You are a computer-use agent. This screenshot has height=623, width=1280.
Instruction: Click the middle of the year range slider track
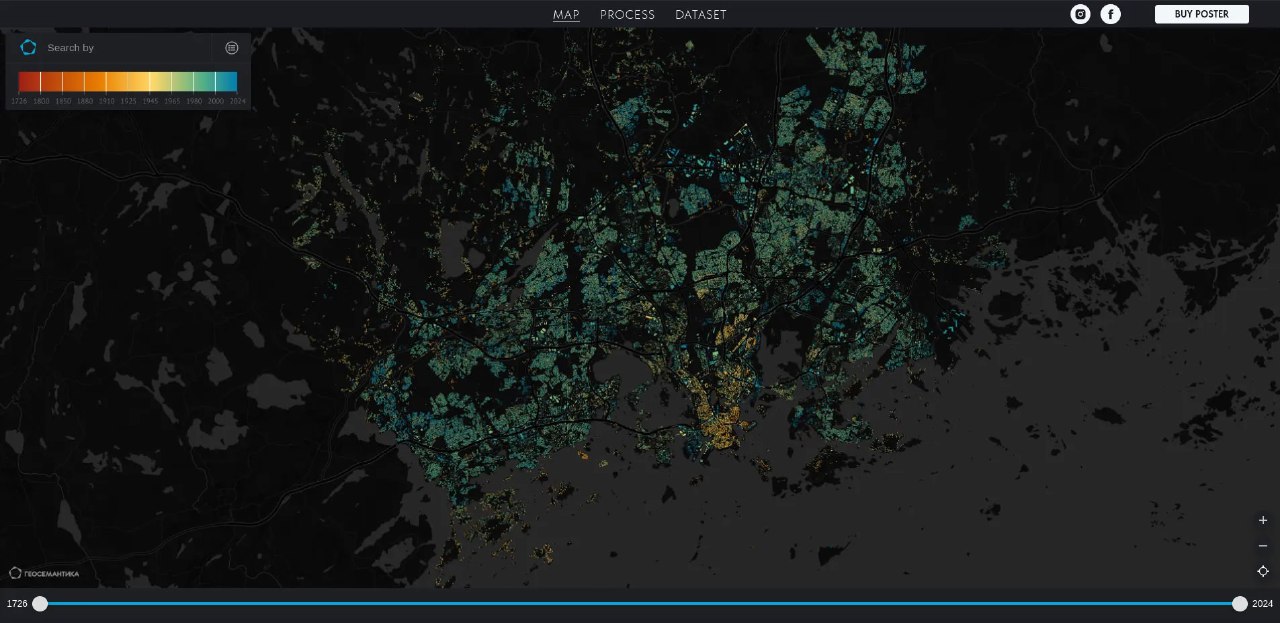click(640, 603)
